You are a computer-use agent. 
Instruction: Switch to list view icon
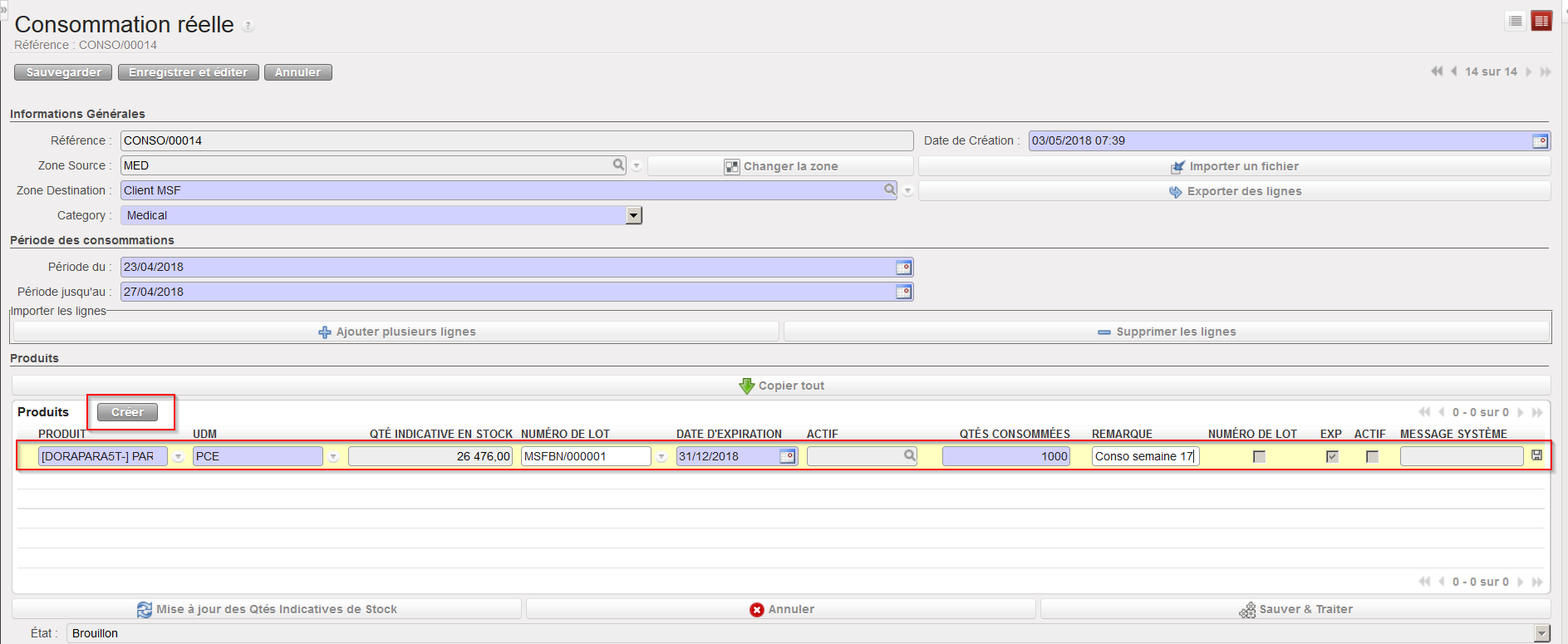[x=1516, y=22]
